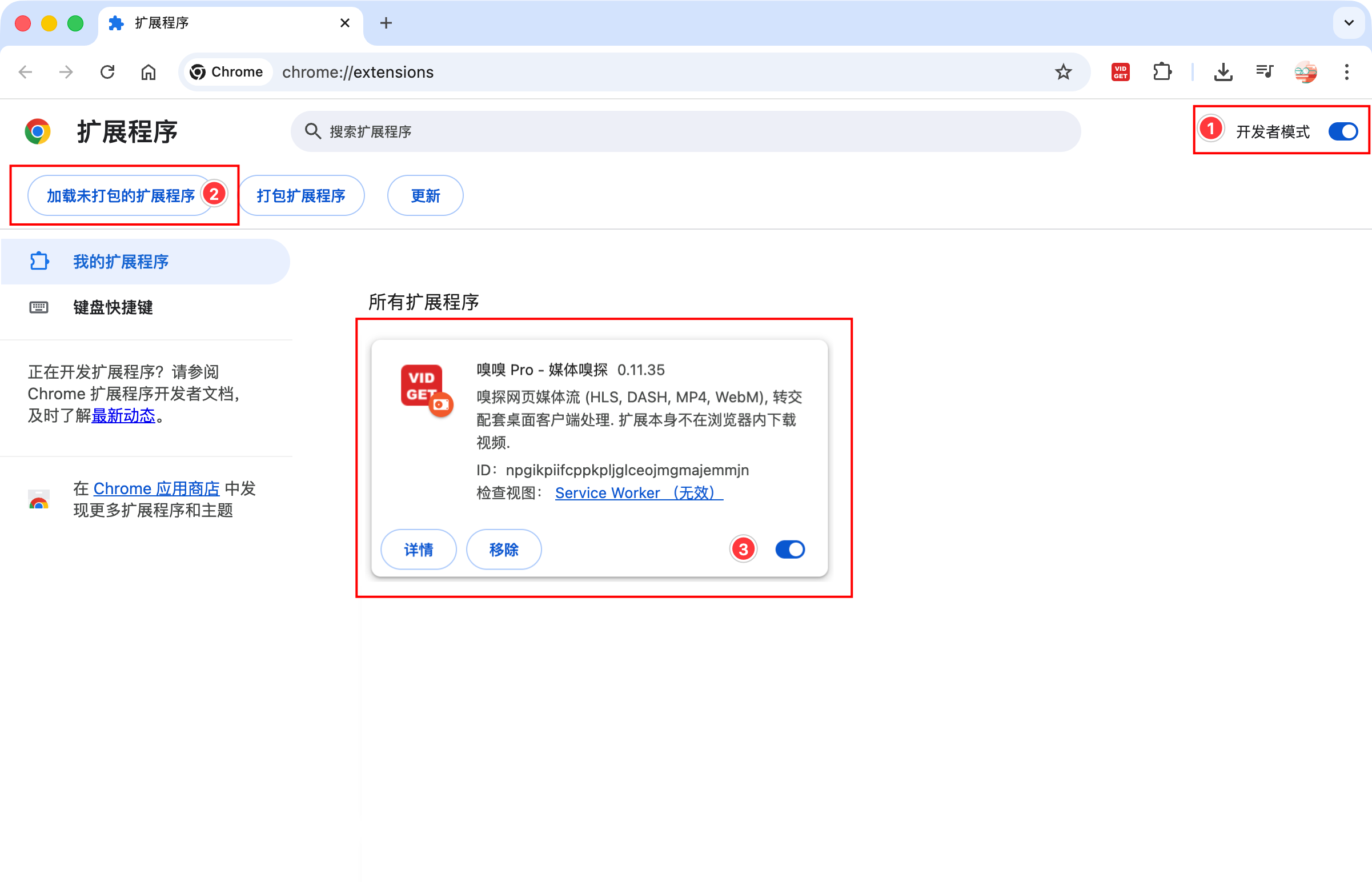This screenshot has width=1372, height=882.
Task: Click 打包扩展程序 button
Action: coord(301,196)
